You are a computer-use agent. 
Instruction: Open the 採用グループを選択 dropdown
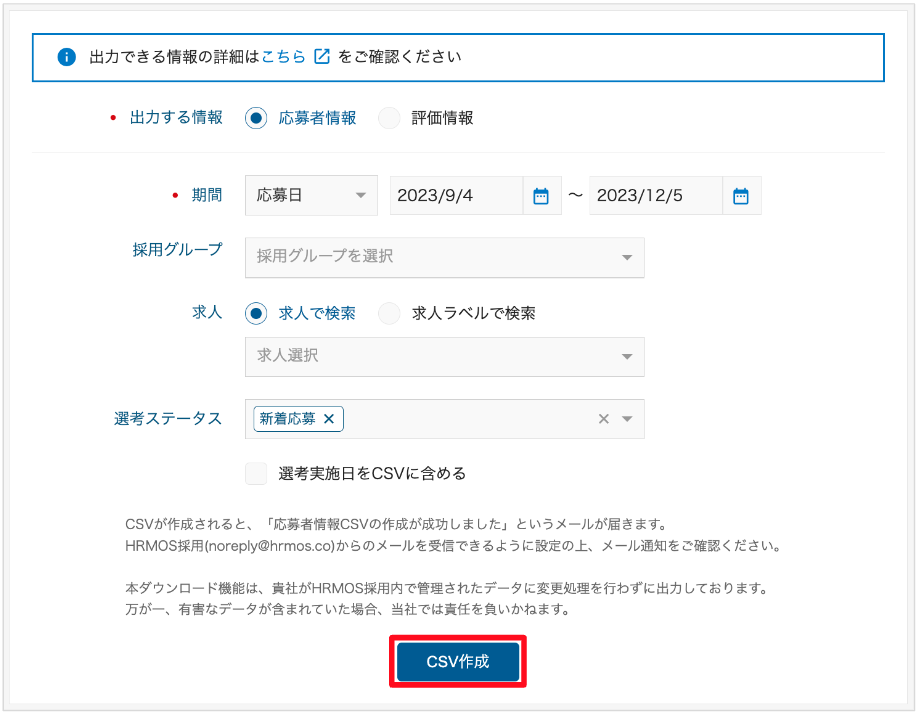point(444,257)
